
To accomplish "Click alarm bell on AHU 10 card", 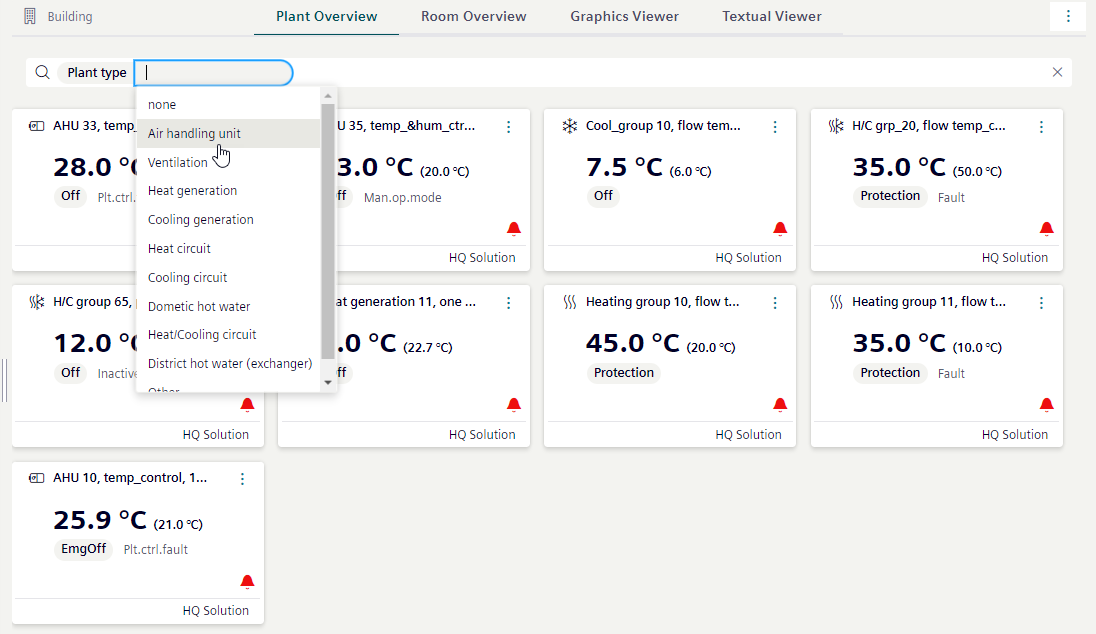I will (247, 582).
